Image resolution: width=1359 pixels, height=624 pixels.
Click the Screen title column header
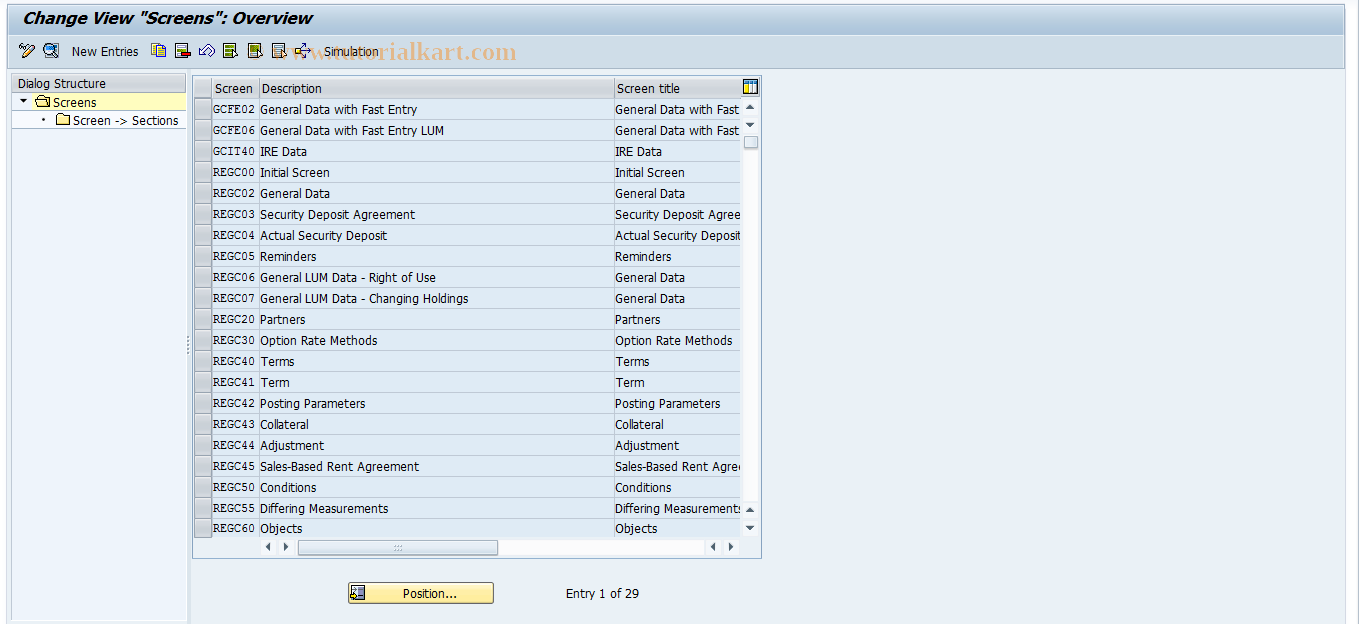click(x=678, y=88)
